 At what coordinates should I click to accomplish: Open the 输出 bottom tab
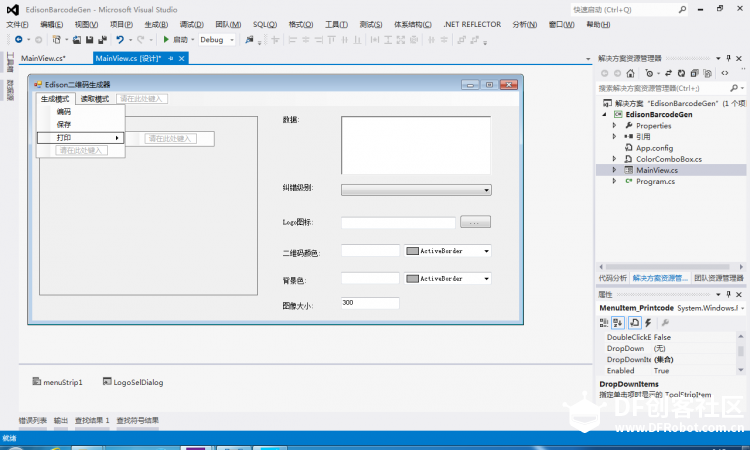click(61, 420)
